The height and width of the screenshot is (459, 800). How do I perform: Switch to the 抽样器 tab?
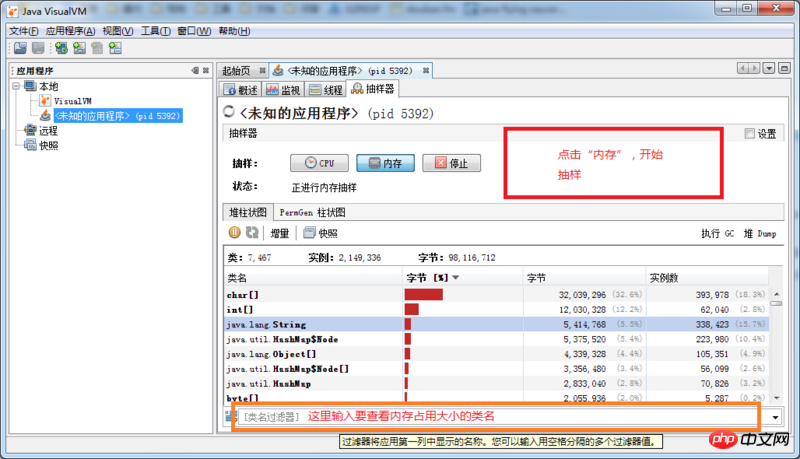[372, 89]
